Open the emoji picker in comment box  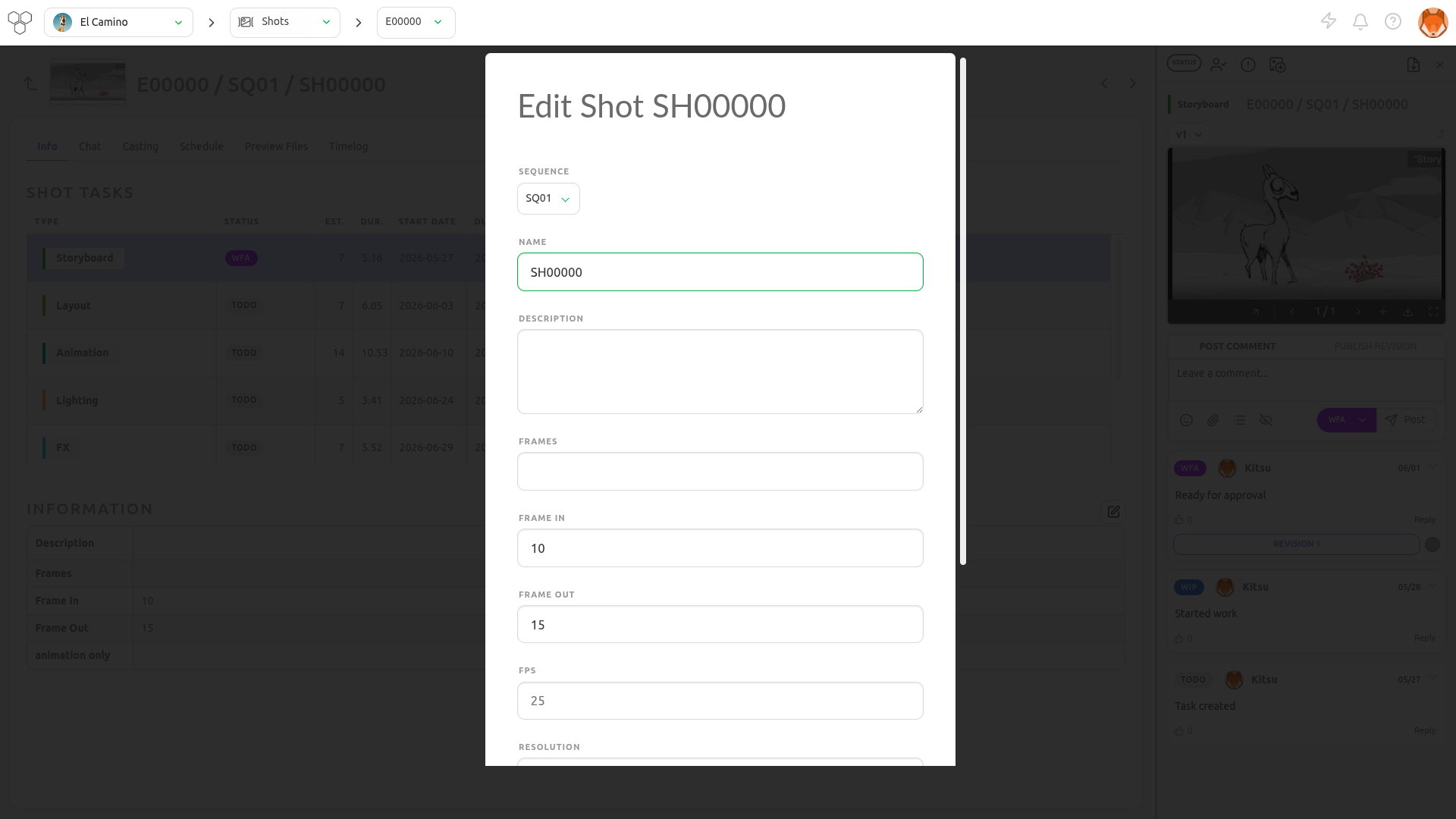[1187, 420]
